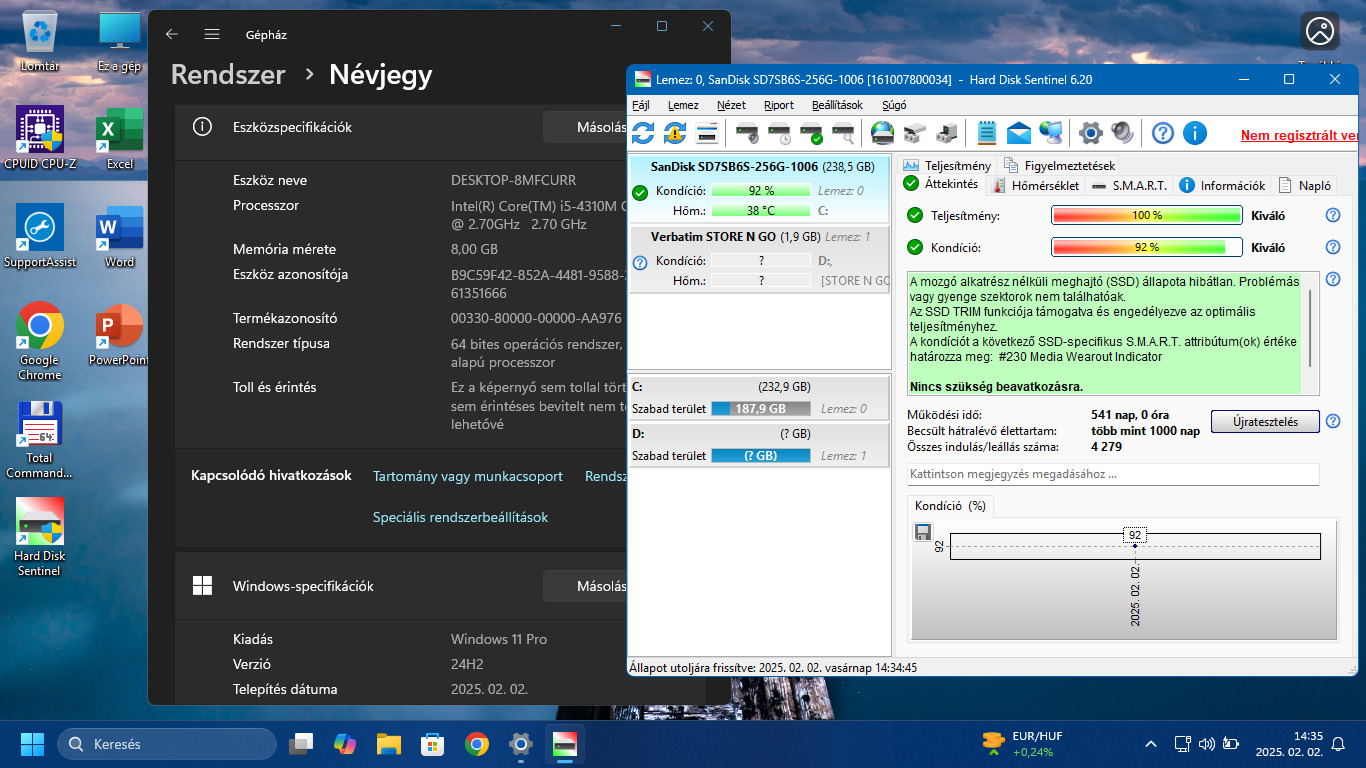Click the D: drive free space bar
The width and height of the screenshot is (1366, 768).
(x=761, y=455)
